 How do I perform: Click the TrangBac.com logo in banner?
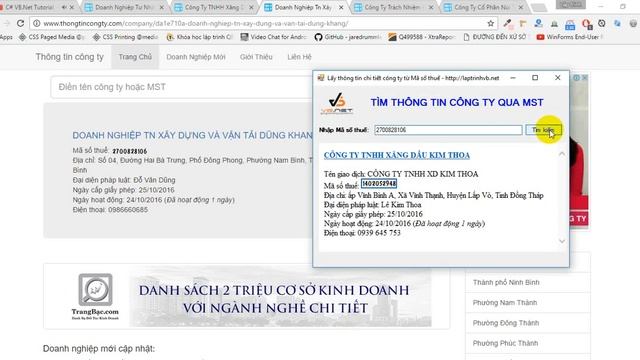point(95,296)
